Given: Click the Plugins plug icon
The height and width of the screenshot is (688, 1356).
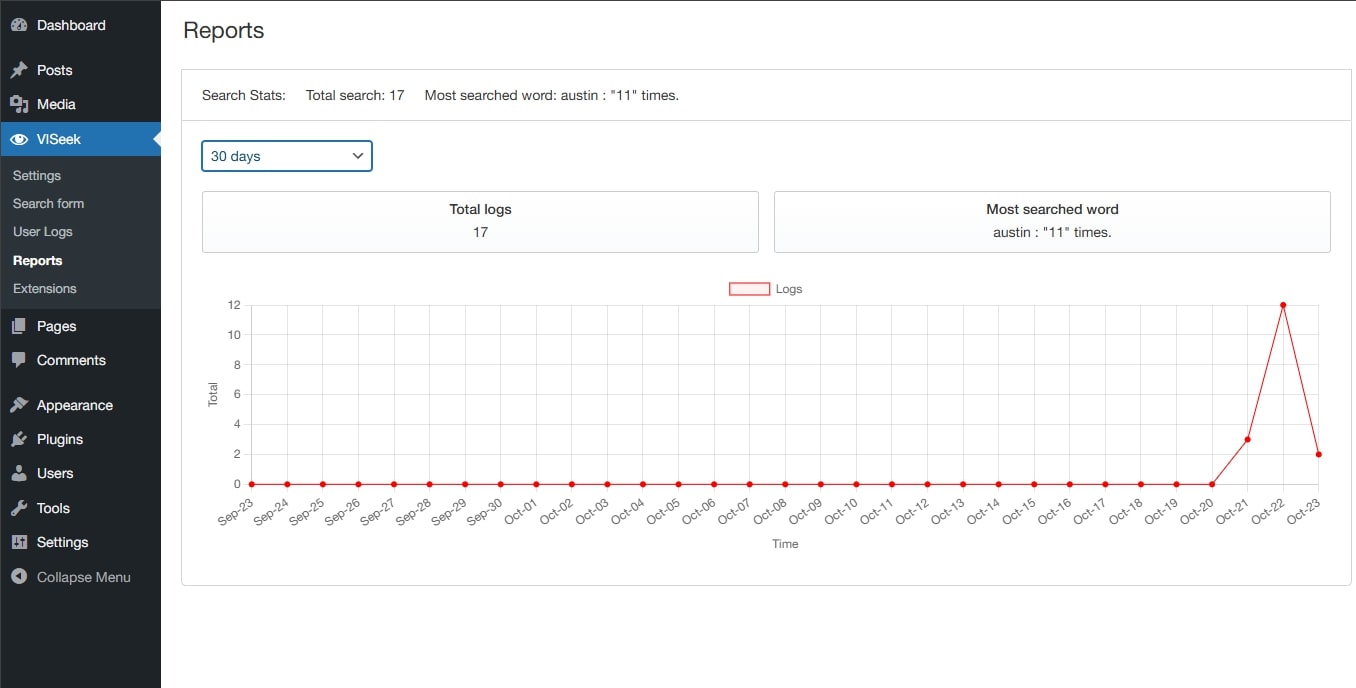Looking at the screenshot, I should point(19,439).
